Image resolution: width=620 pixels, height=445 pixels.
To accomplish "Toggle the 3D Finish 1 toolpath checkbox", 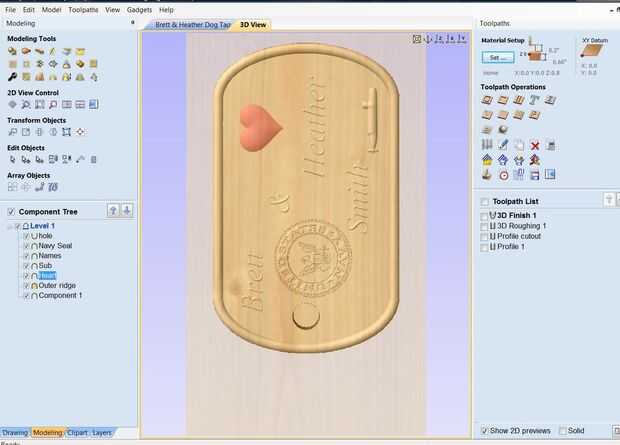I will 484,216.
